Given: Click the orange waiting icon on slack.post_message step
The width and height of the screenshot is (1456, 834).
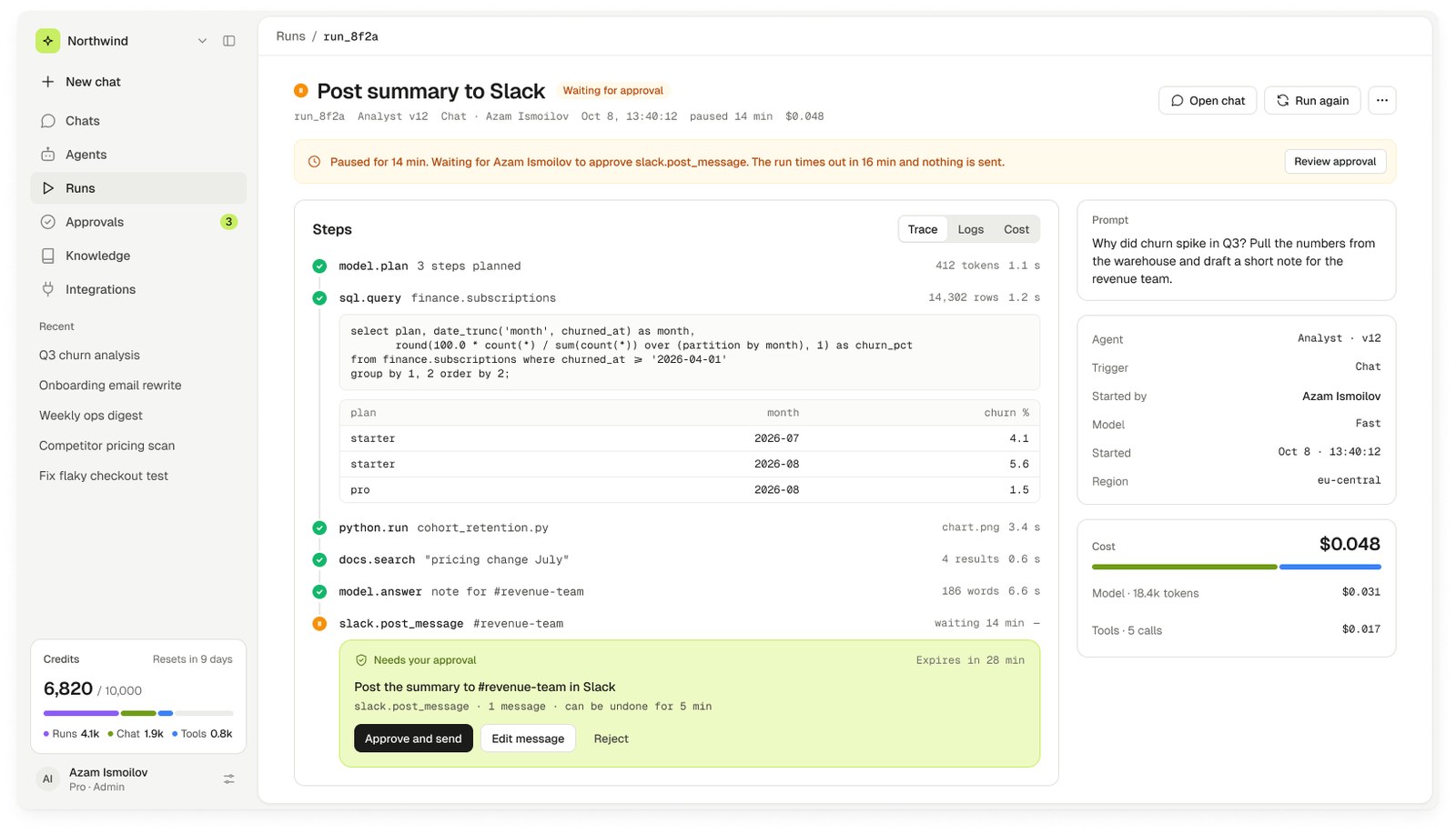Looking at the screenshot, I should click(x=319, y=624).
